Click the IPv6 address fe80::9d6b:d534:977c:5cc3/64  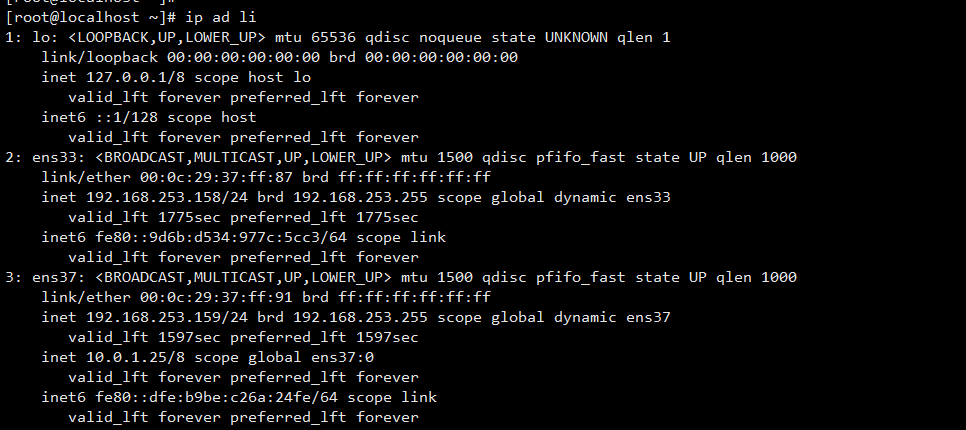tap(221, 238)
